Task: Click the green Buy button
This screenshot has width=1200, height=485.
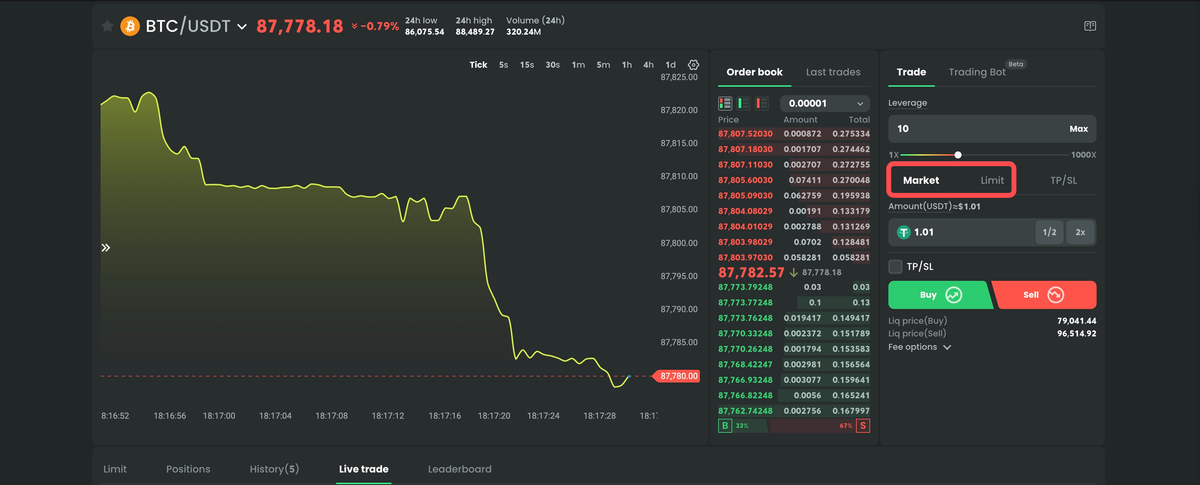Action: [939, 295]
